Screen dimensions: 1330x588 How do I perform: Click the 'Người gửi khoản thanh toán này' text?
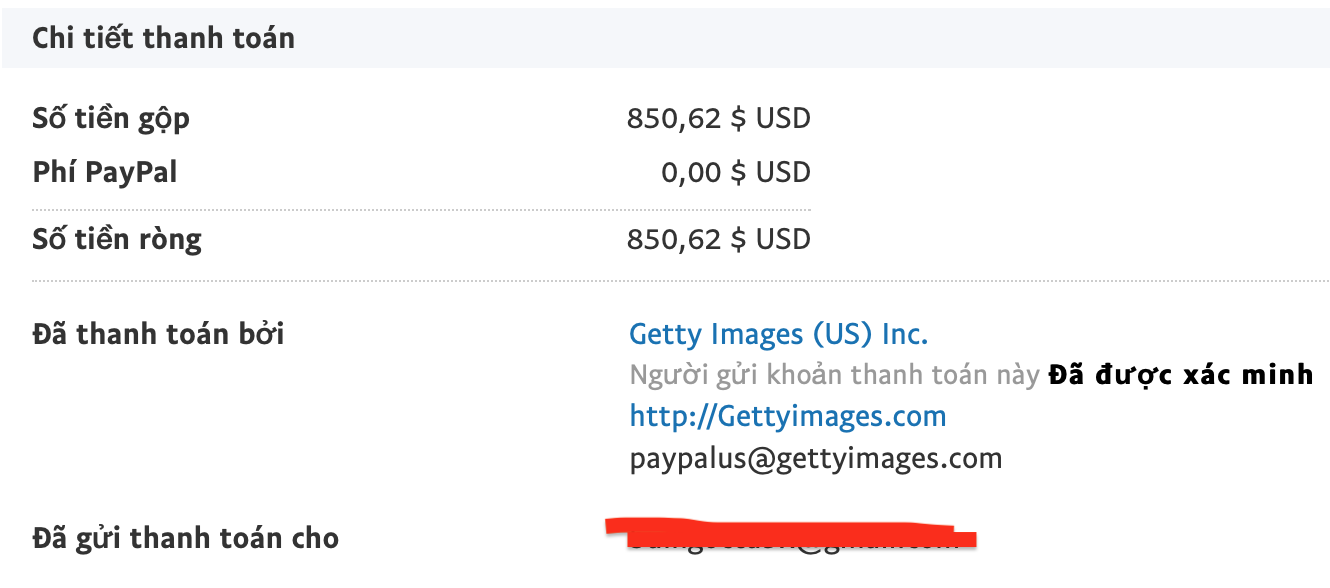coord(835,375)
